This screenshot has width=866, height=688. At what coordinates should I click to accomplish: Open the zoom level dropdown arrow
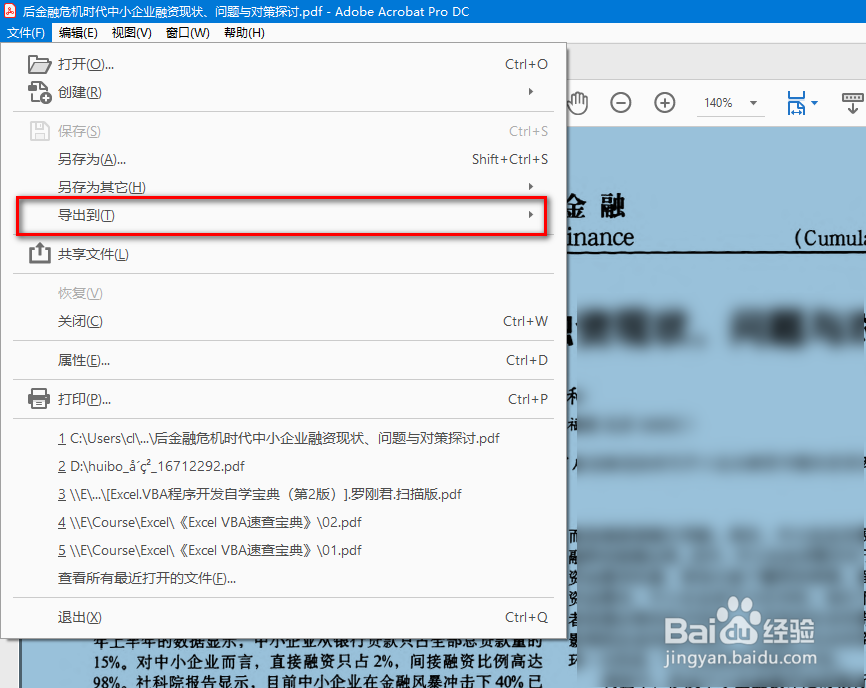tap(753, 103)
